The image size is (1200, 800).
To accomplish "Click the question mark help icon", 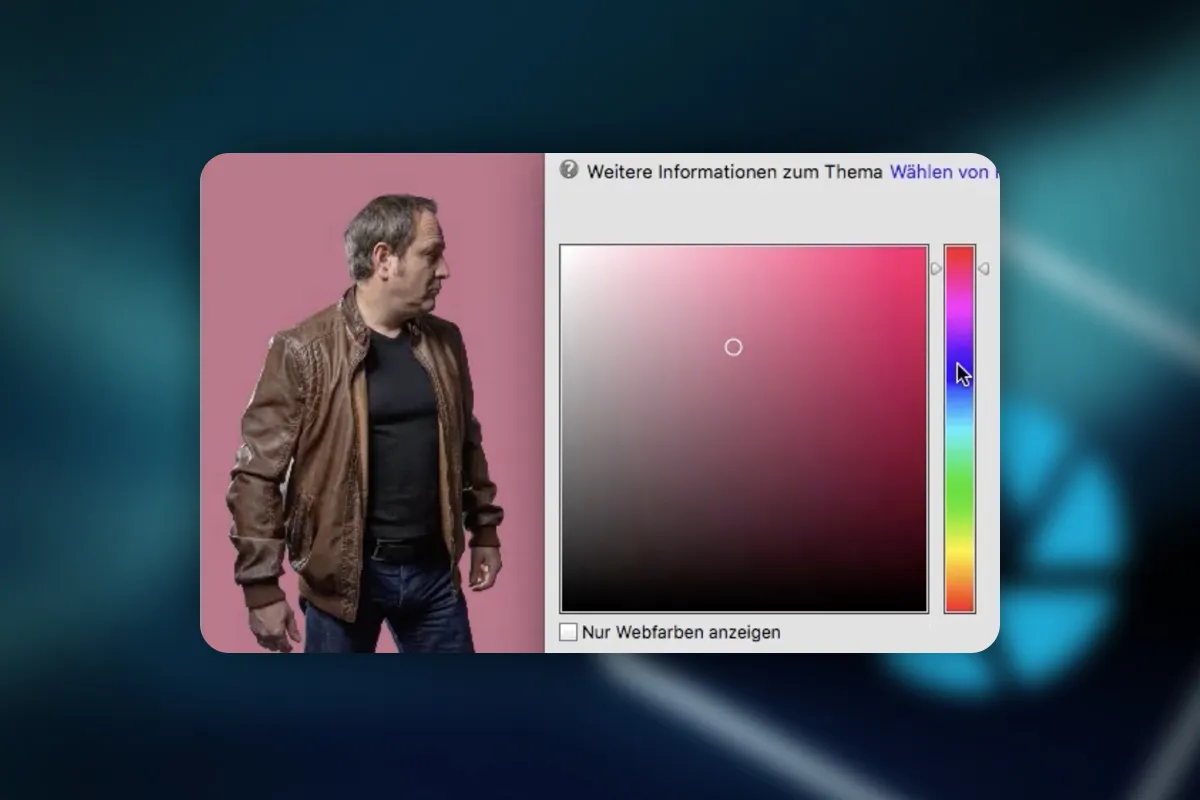I will [569, 169].
